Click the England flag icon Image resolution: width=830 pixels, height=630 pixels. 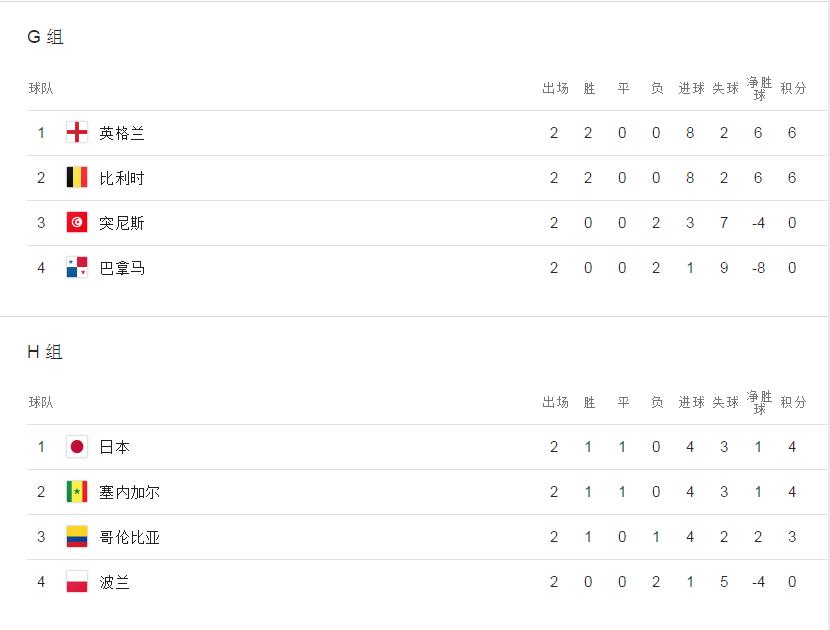coord(77,132)
